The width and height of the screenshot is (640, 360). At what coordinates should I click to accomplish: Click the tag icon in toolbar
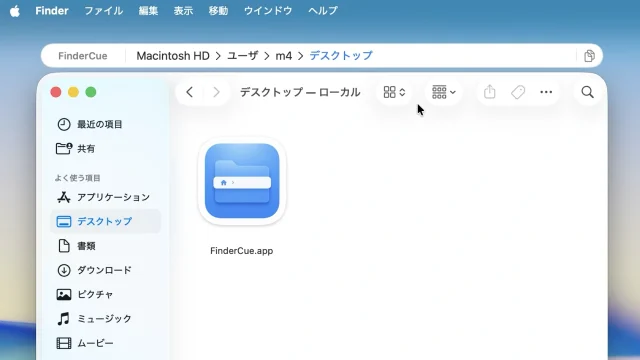518,92
